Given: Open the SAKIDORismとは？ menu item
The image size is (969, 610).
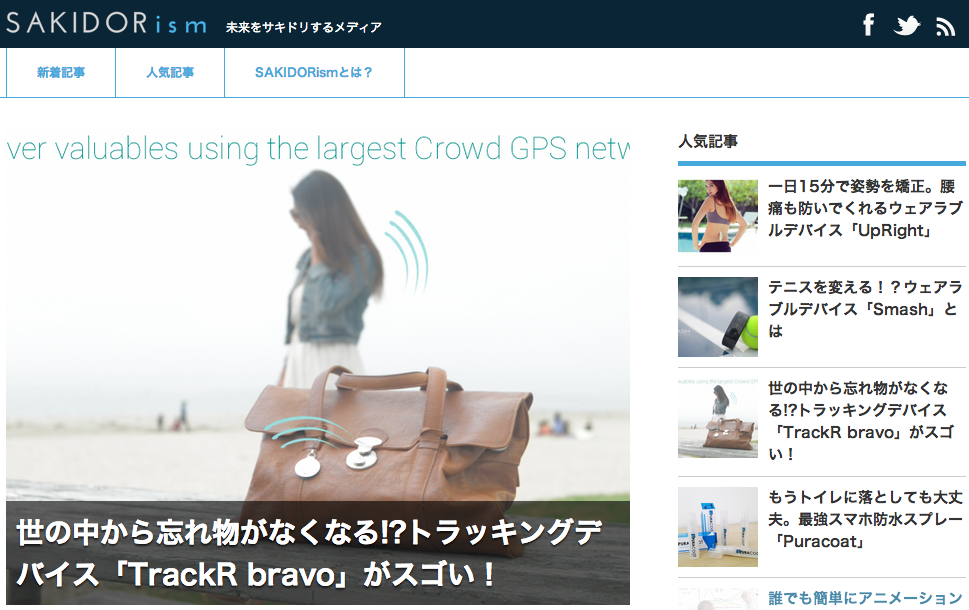Looking at the screenshot, I should (314, 72).
